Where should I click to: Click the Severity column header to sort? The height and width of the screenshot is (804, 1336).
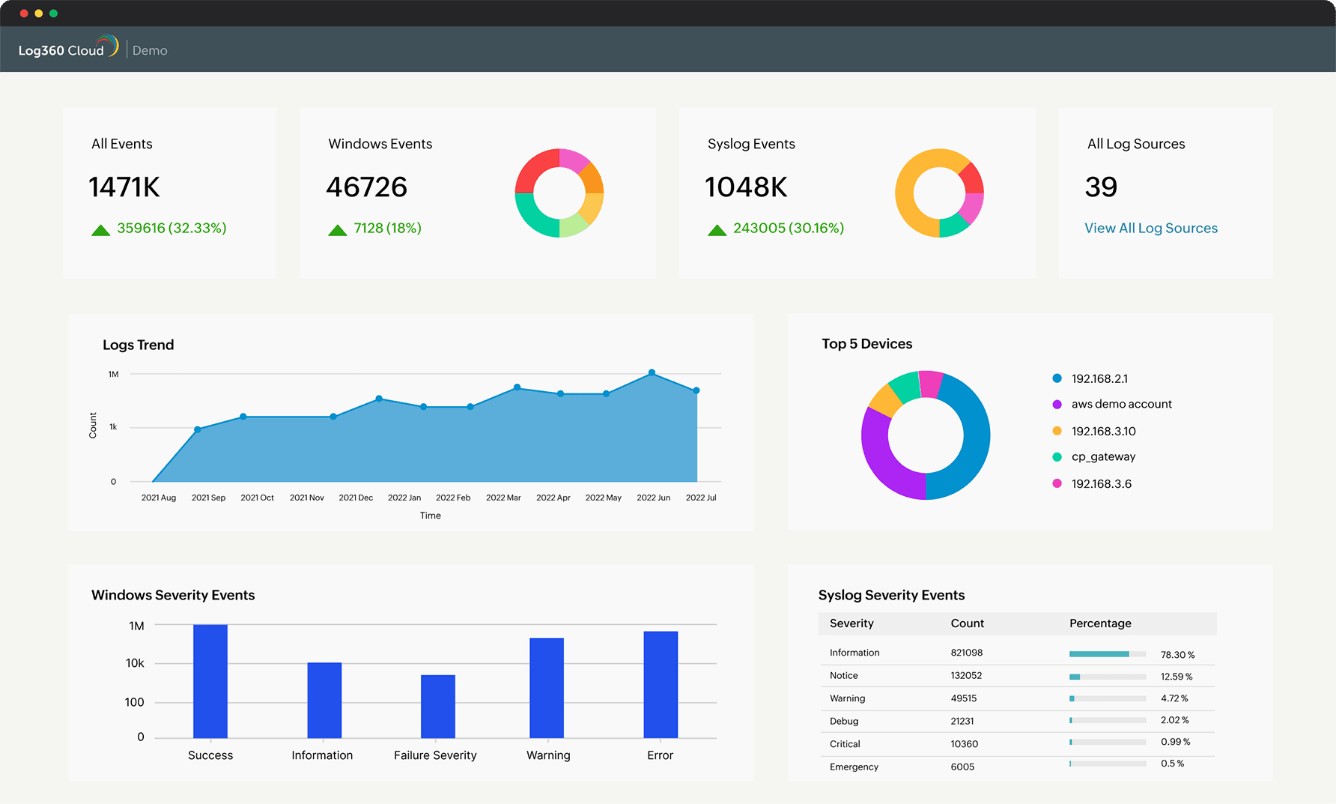click(x=850, y=623)
